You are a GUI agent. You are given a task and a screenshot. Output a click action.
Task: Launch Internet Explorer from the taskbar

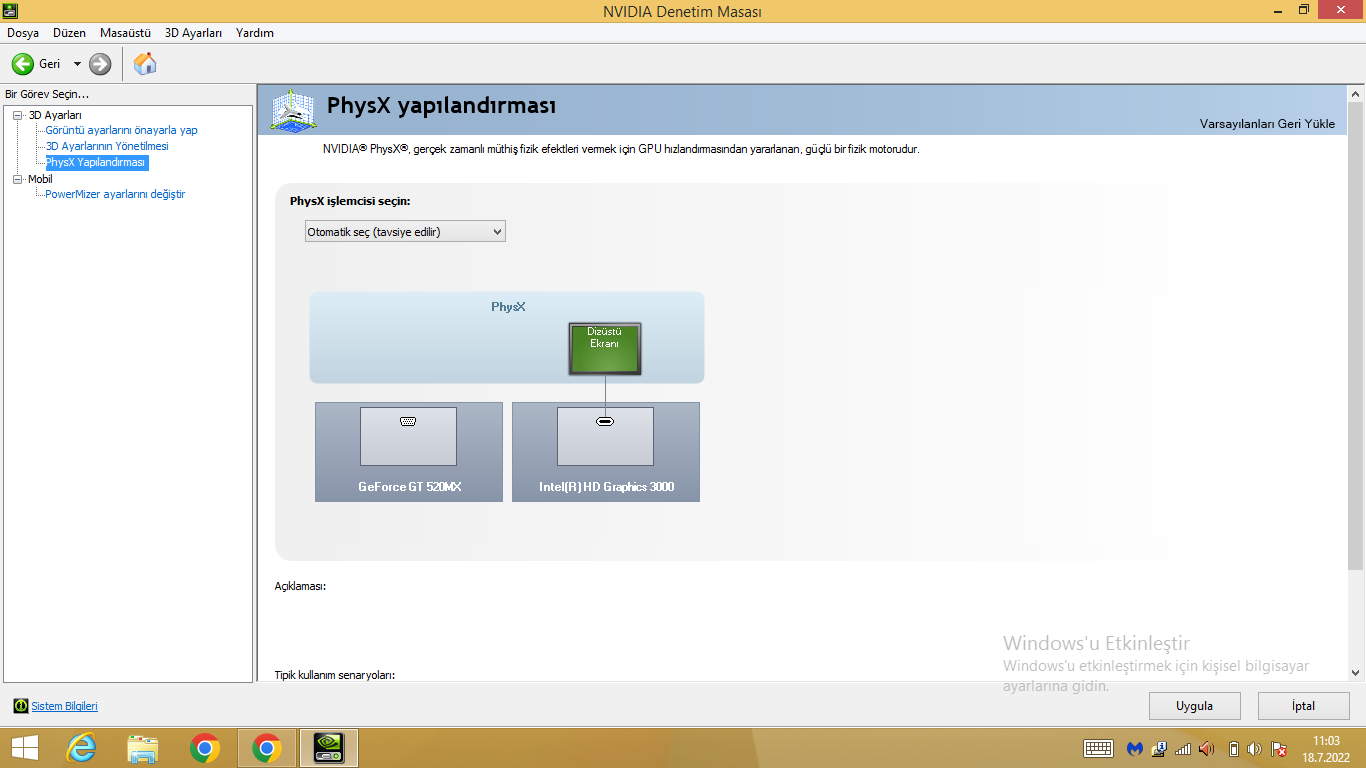point(81,748)
